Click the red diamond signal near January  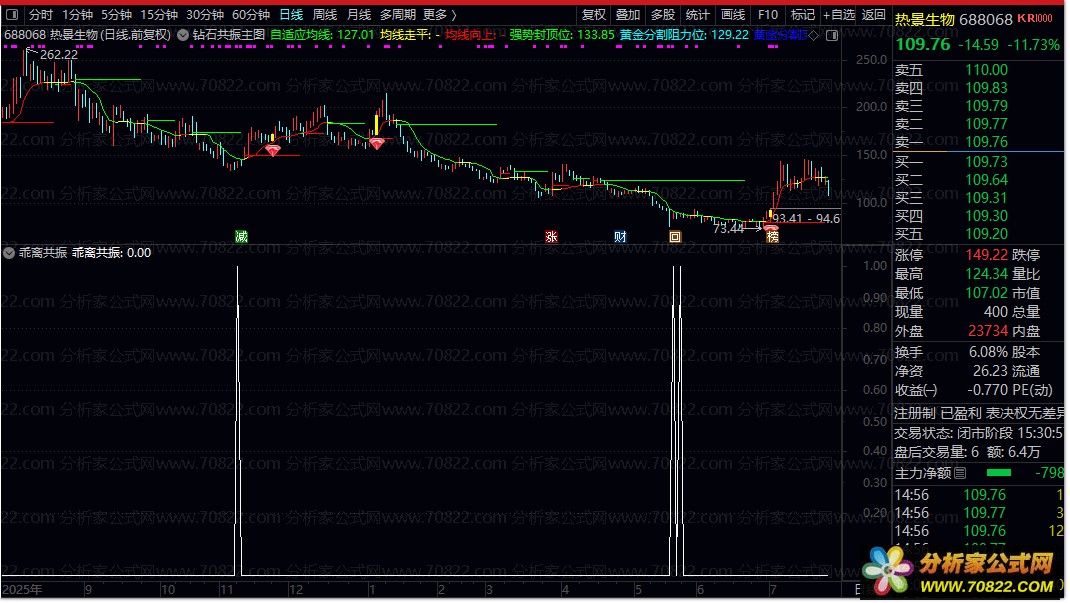point(377,143)
